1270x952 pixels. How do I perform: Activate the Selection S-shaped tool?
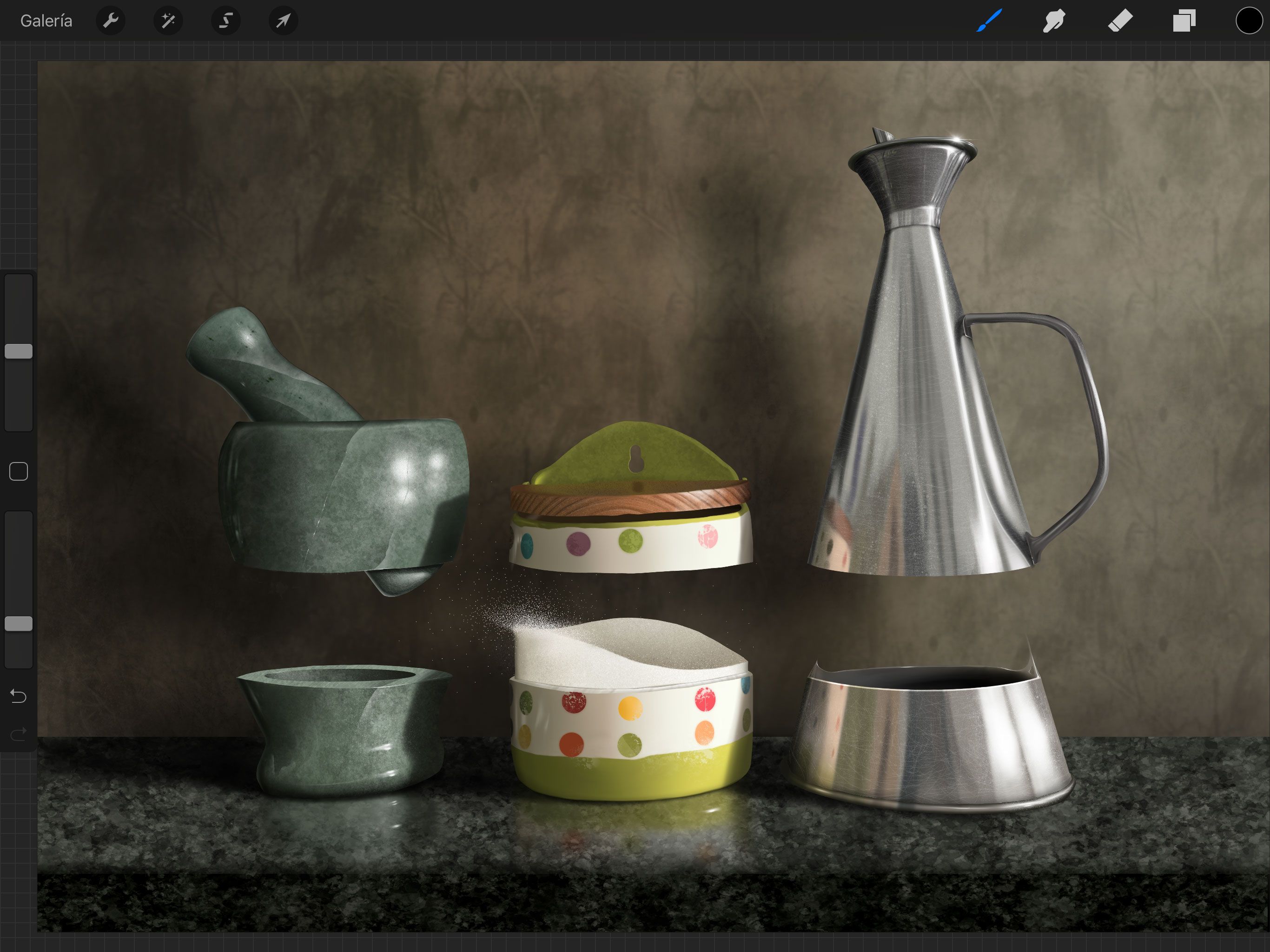coord(225,21)
